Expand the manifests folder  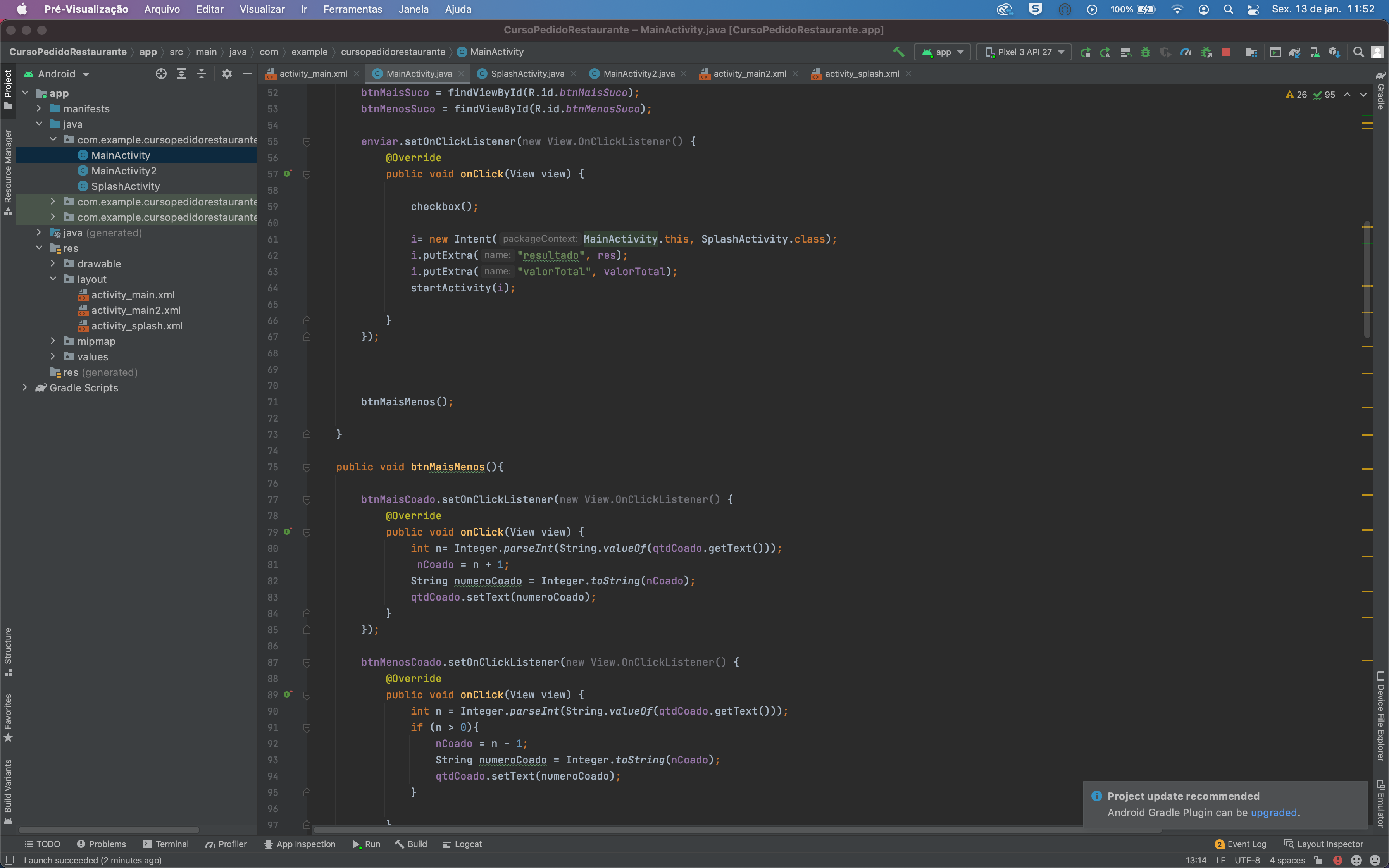coord(39,108)
